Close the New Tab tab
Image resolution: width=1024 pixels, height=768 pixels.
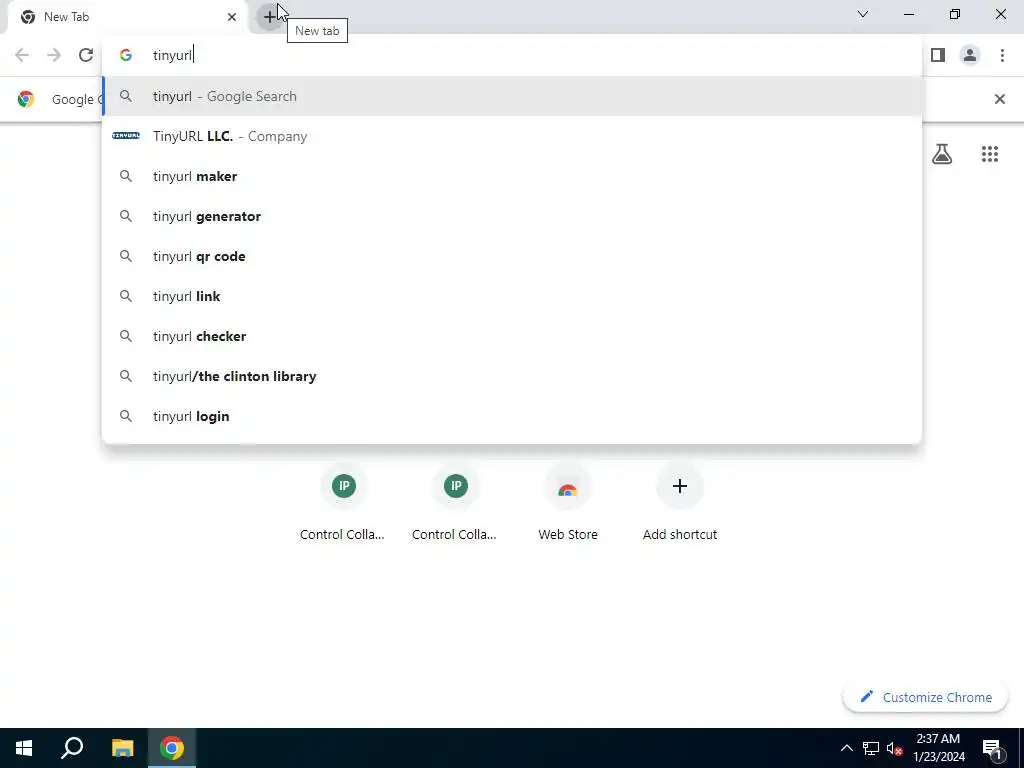[x=232, y=17]
